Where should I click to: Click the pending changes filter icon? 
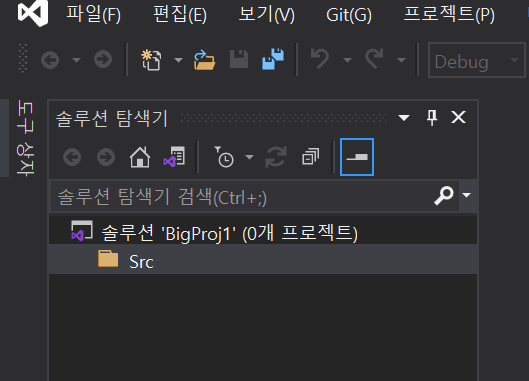224,157
